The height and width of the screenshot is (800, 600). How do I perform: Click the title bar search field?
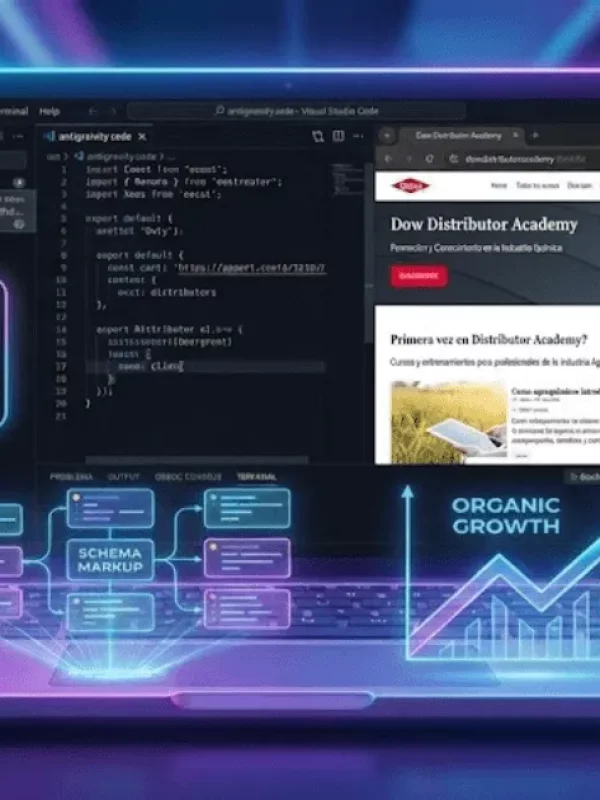pyautogui.click(x=296, y=111)
